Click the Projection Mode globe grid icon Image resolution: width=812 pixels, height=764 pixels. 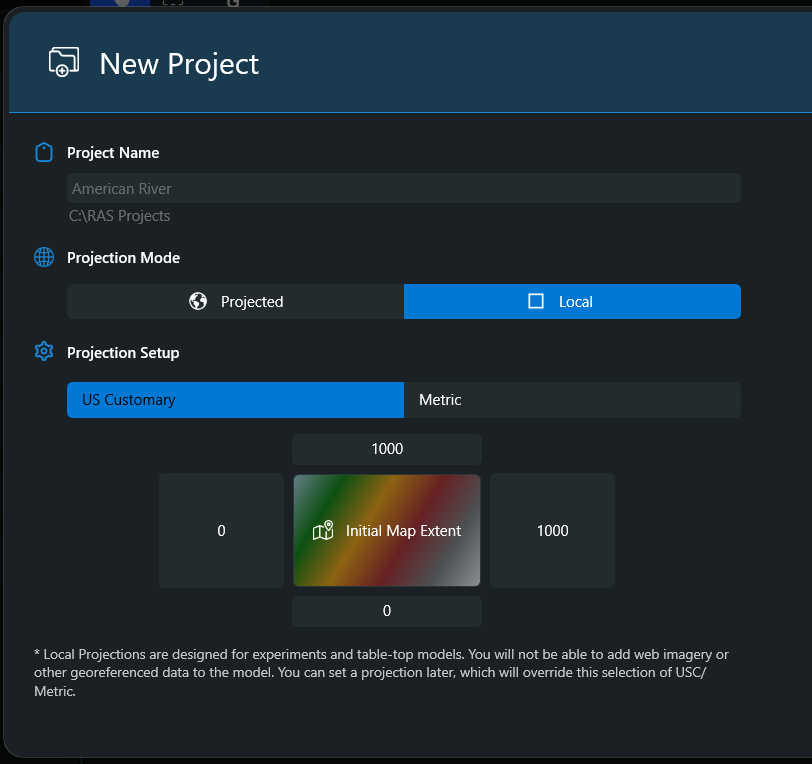tap(44, 258)
